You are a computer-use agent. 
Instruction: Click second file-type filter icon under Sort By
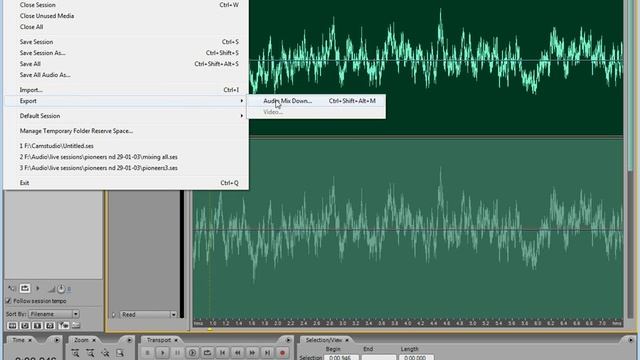[x=25, y=326]
